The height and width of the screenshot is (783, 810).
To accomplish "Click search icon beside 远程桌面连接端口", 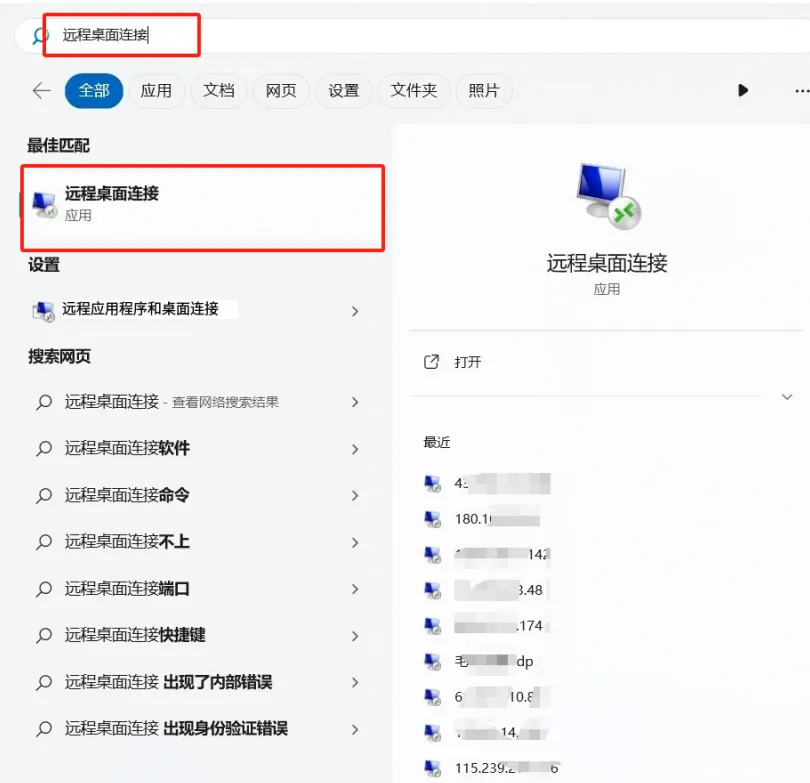I will (44, 588).
